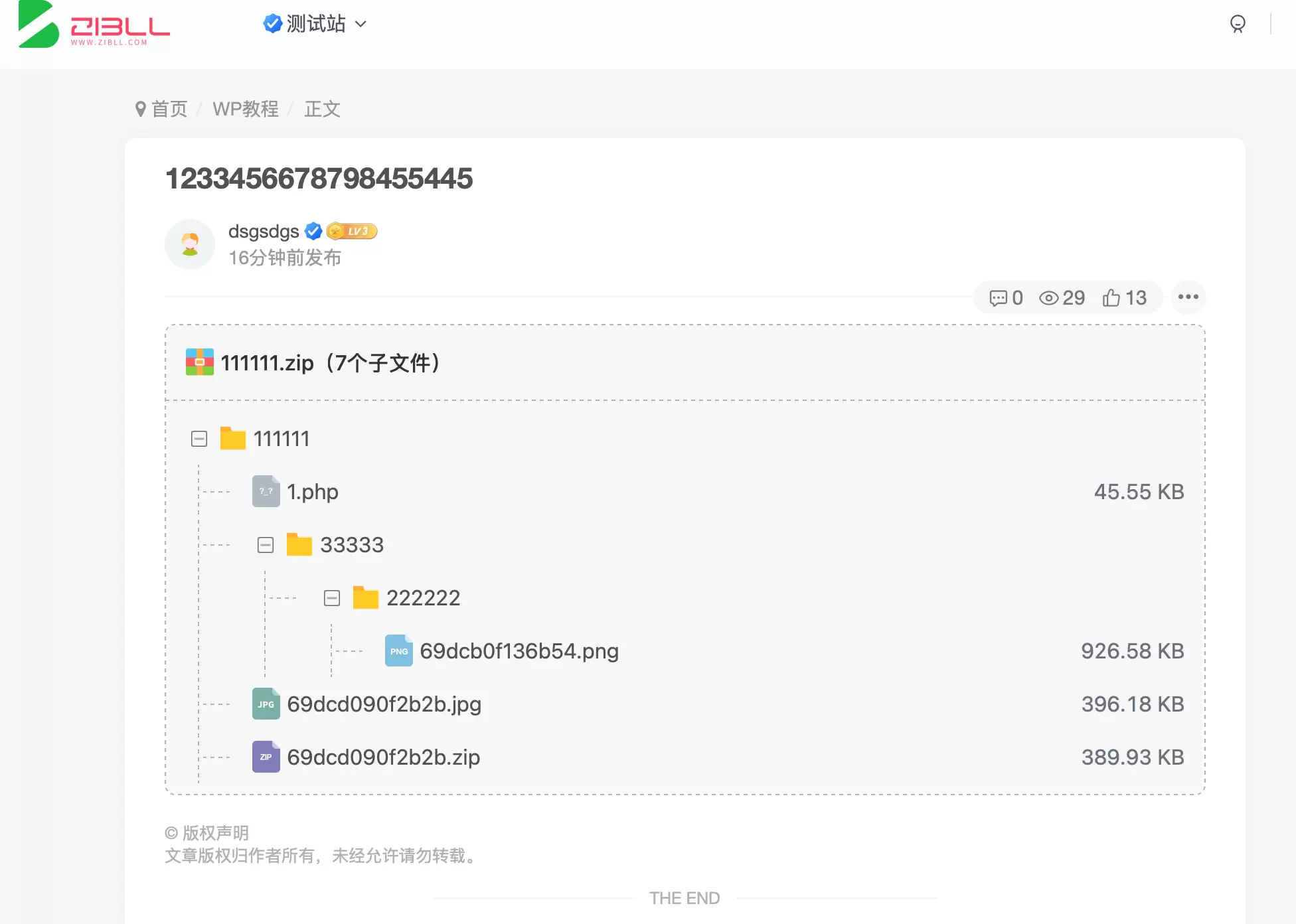Click the location pin breadcrumb icon
This screenshot has width=1296, height=924.
pos(141,109)
